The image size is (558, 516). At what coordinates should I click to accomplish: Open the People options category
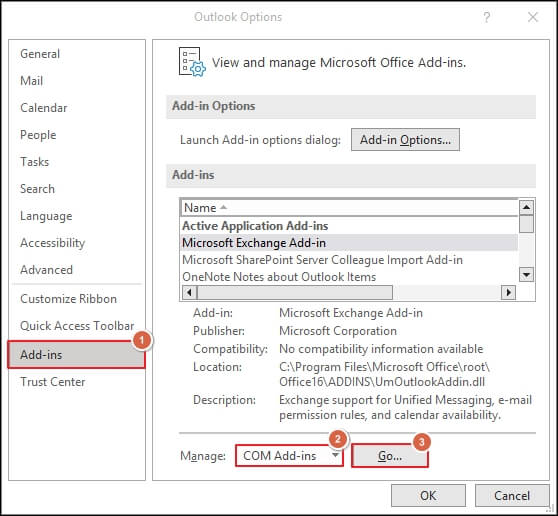(x=38, y=135)
